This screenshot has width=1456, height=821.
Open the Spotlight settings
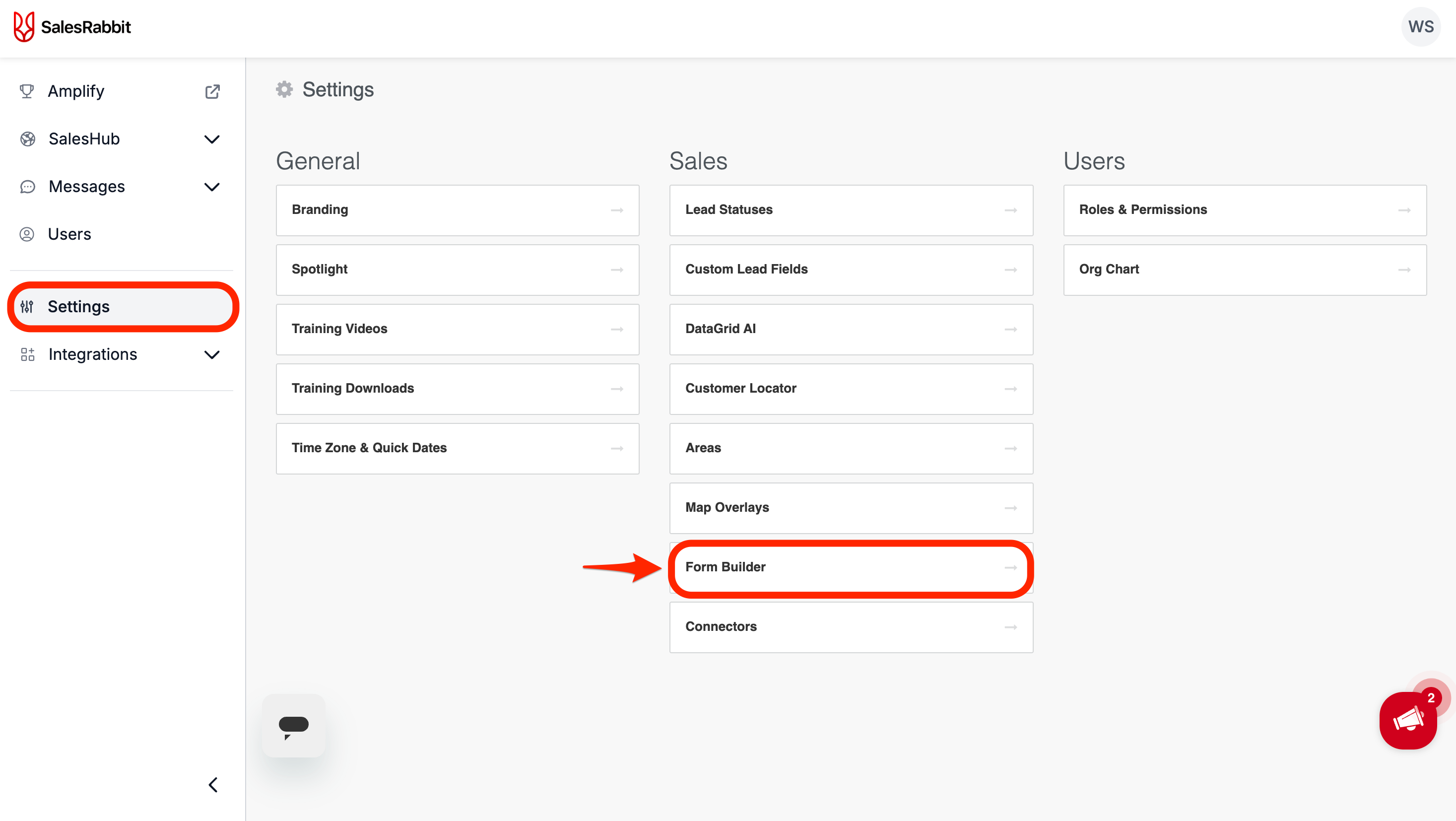(x=457, y=270)
